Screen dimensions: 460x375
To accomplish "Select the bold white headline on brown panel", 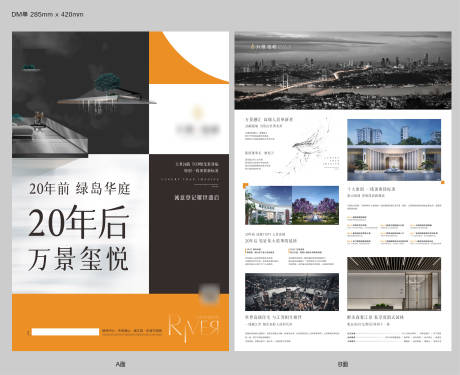I will point(197,197).
